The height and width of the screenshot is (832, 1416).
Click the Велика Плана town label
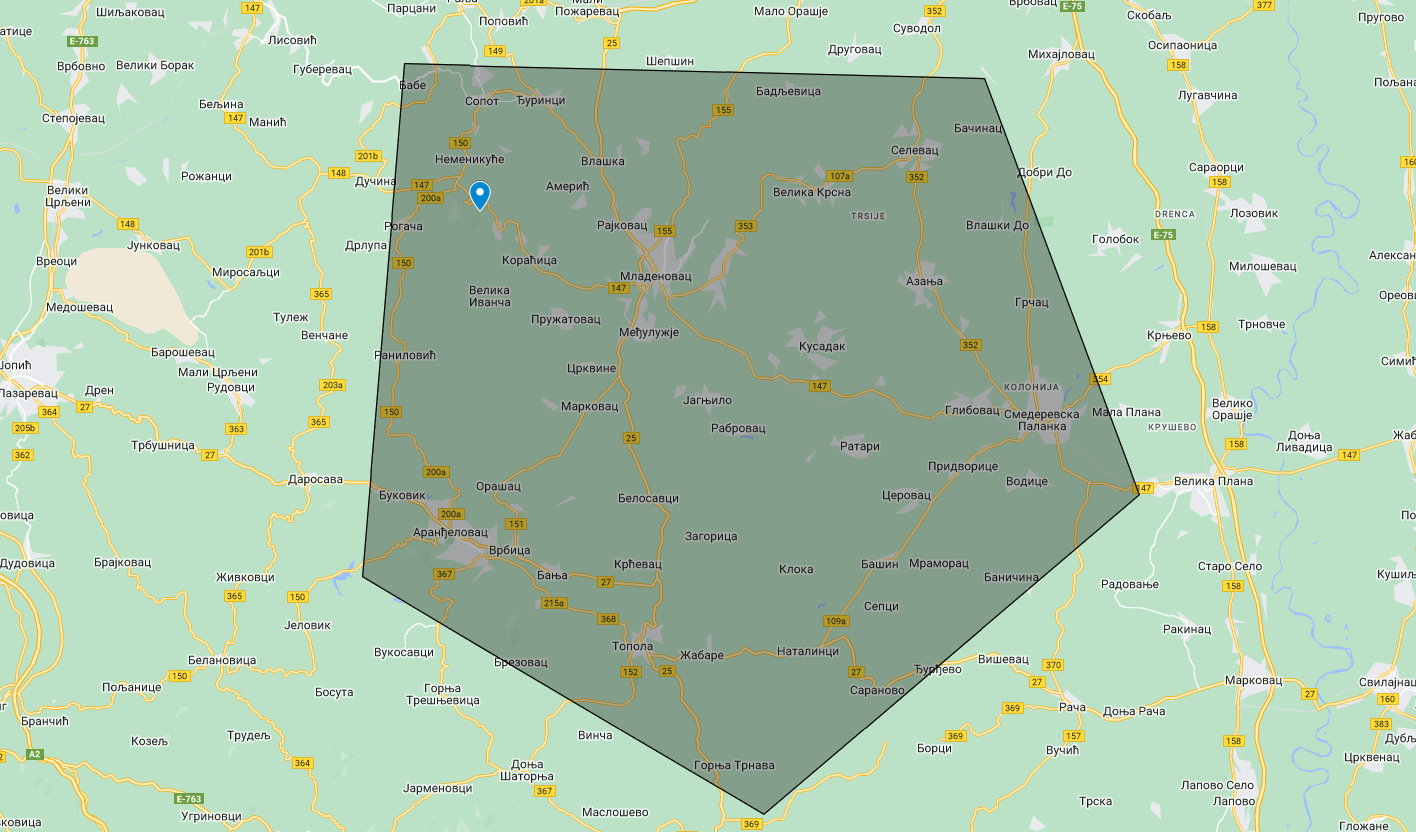(x=1213, y=481)
